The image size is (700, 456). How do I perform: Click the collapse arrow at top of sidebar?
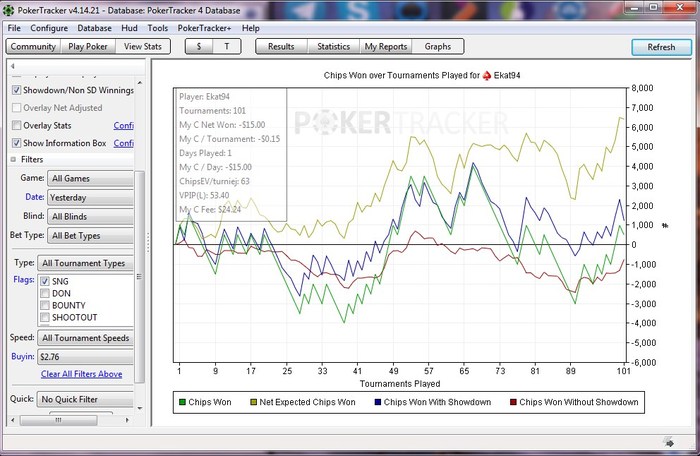12,66
